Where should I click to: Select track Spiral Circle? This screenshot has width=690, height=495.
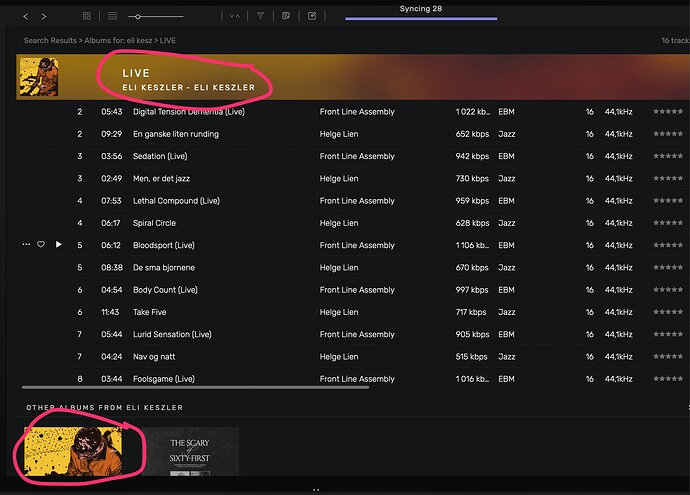coord(154,223)
